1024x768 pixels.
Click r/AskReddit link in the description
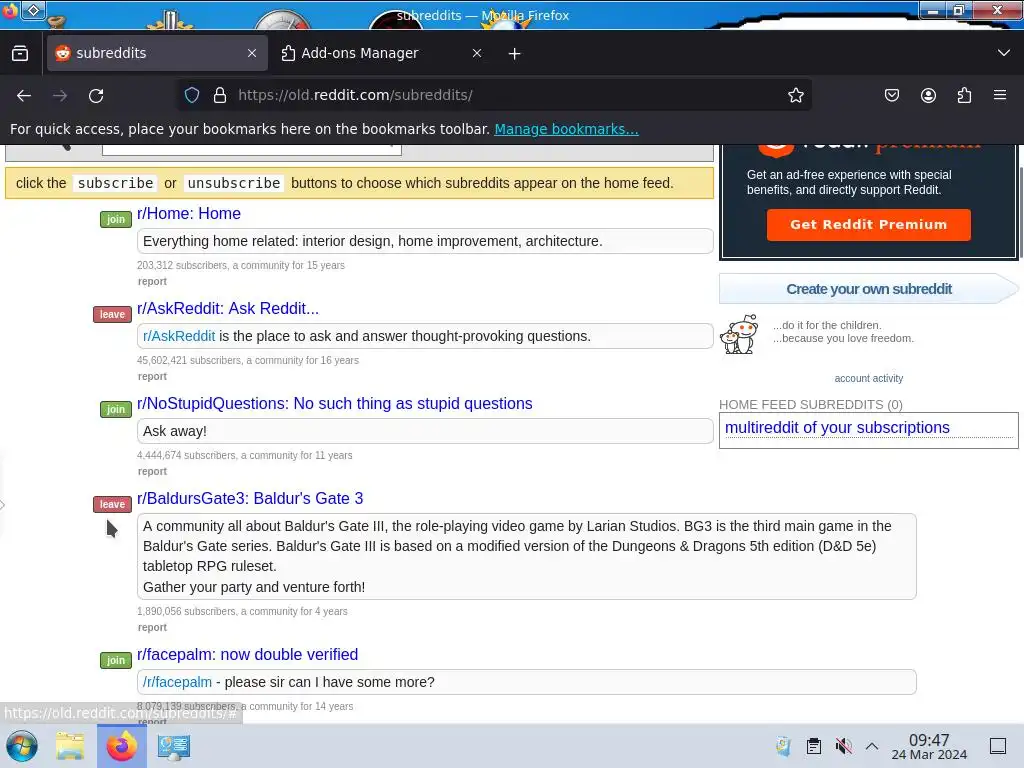pos(179,336)
